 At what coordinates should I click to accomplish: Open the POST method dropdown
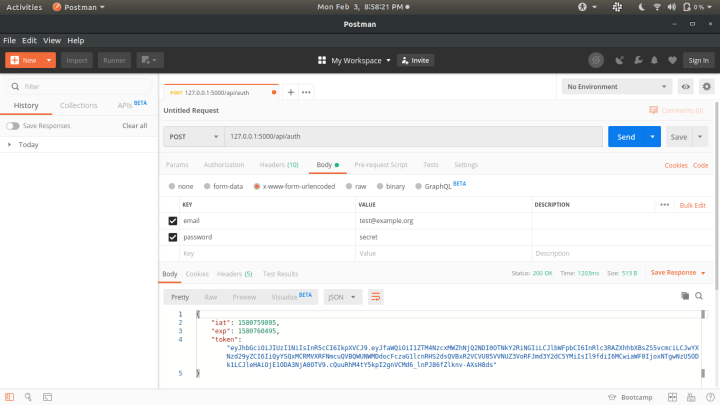(194, 136)
